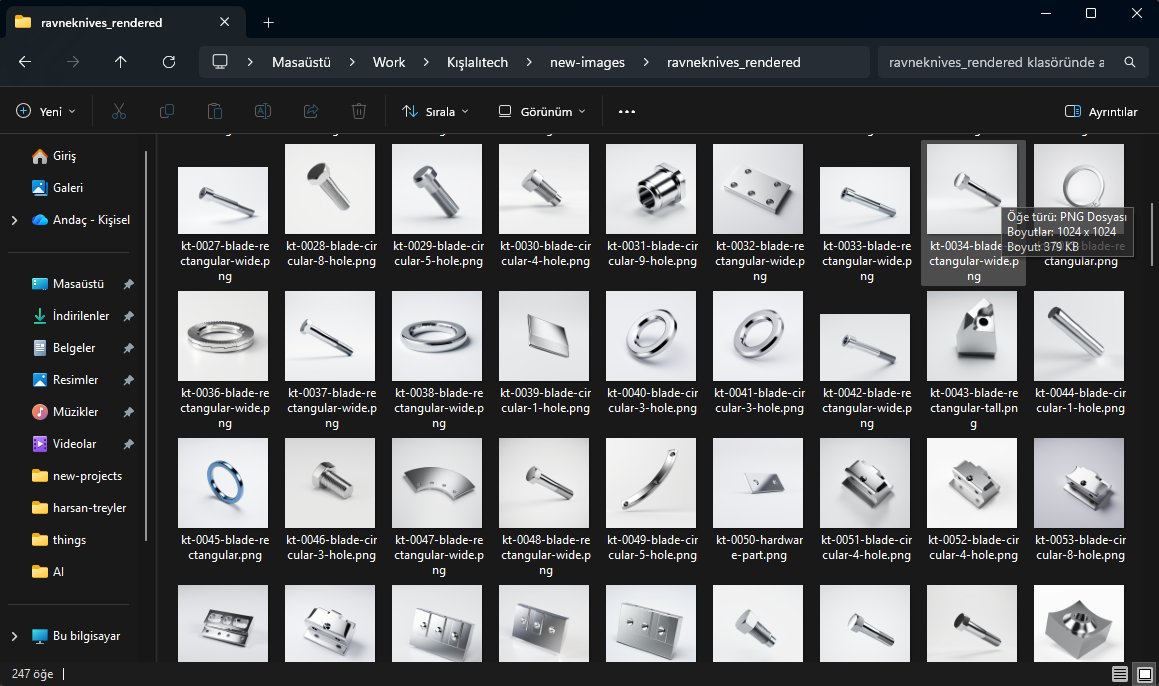Select thumbnail kt-0050-hardware-part.png

pos(758,483)
